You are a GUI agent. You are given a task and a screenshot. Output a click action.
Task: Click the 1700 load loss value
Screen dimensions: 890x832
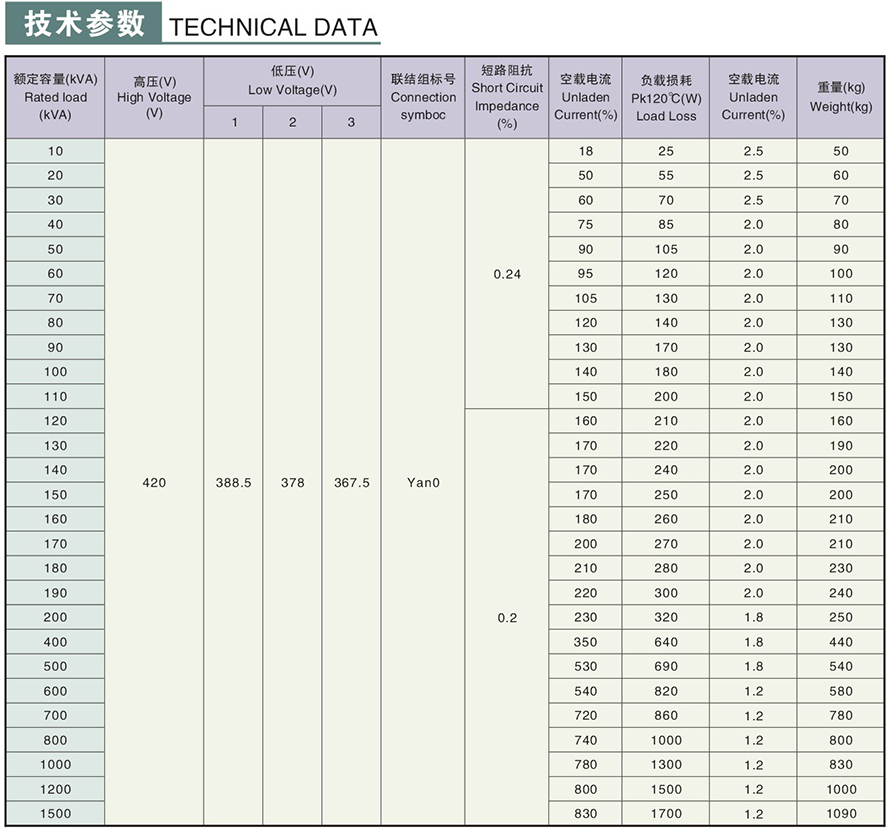click(x=666, y=814)
